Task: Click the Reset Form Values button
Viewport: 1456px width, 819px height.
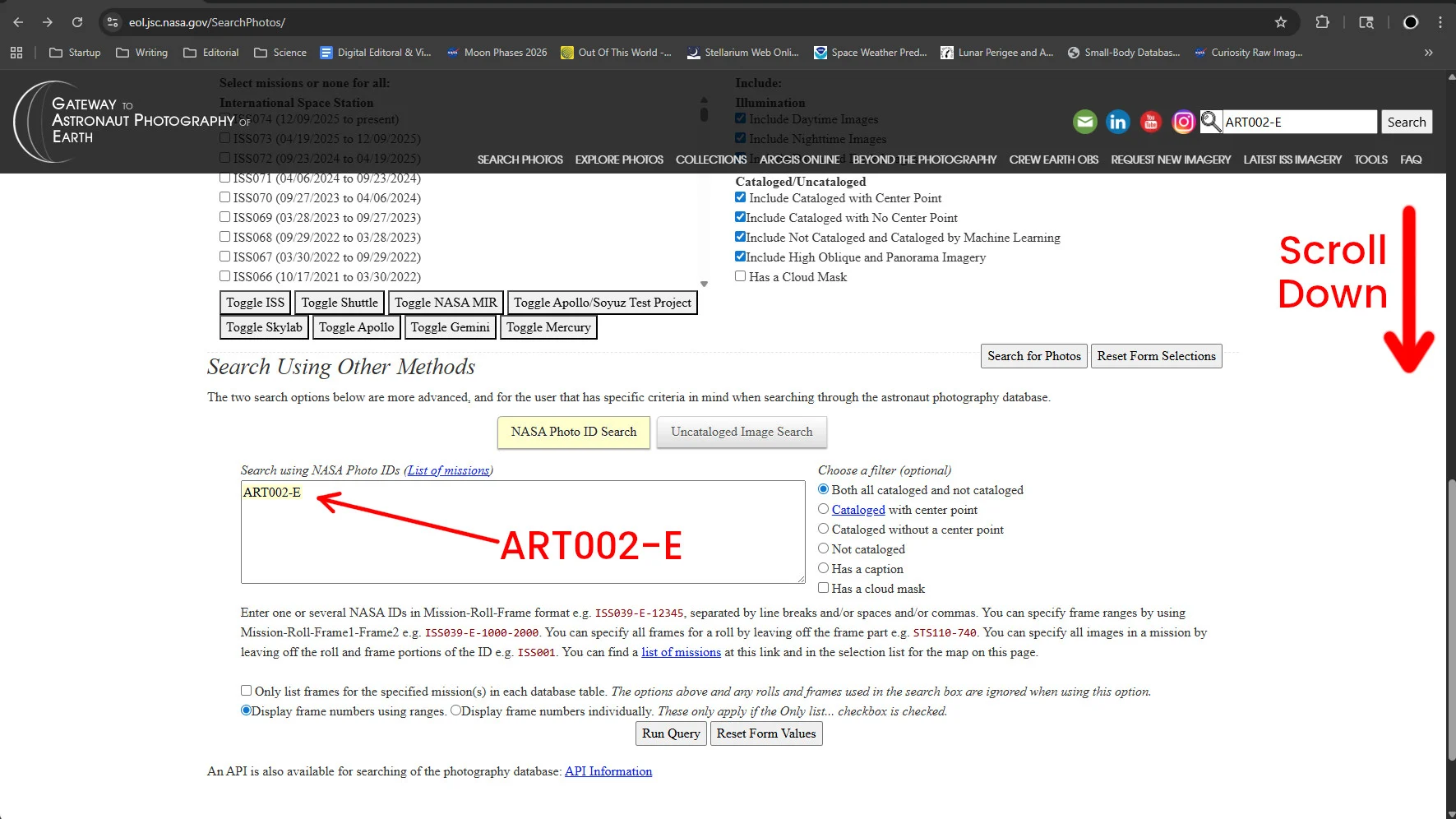Action: 766,733
